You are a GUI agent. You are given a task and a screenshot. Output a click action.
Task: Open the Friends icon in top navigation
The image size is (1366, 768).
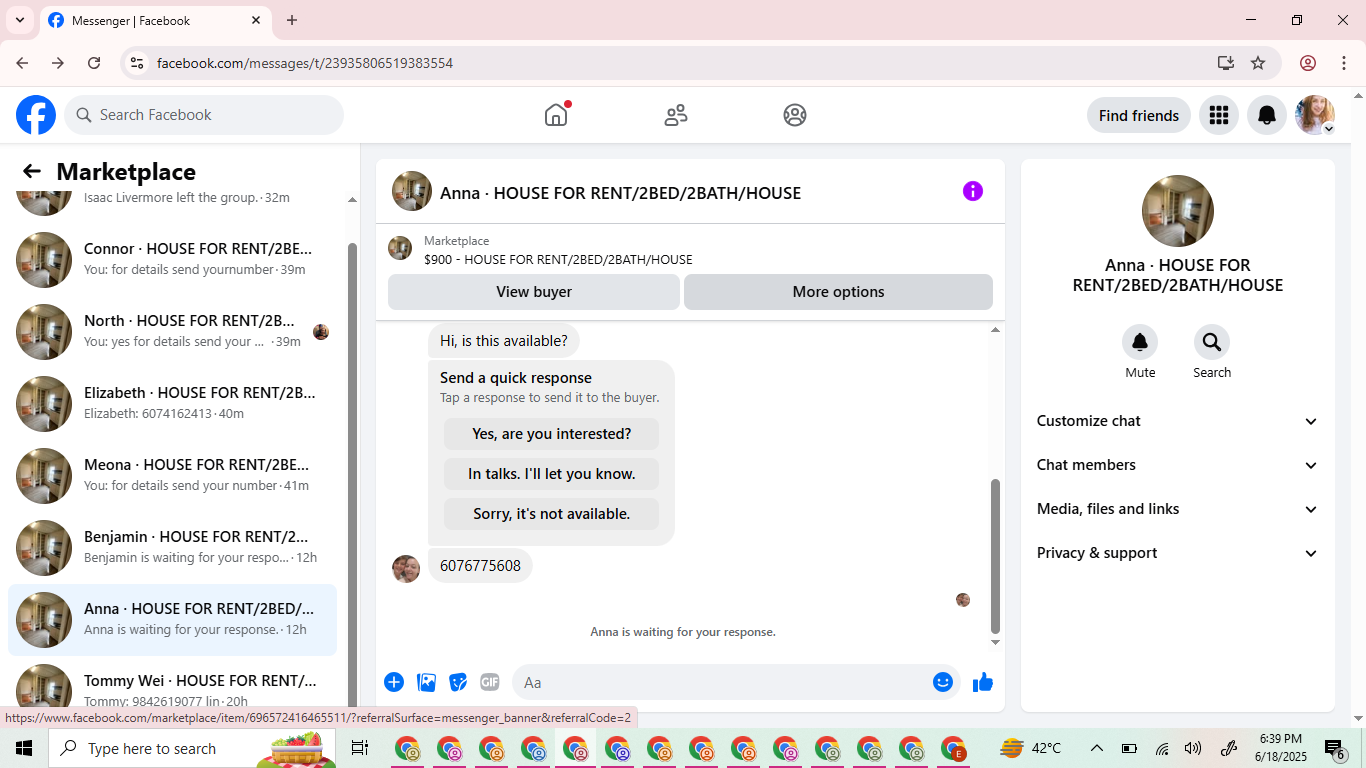pyautogui.click(x=676, y=115)
